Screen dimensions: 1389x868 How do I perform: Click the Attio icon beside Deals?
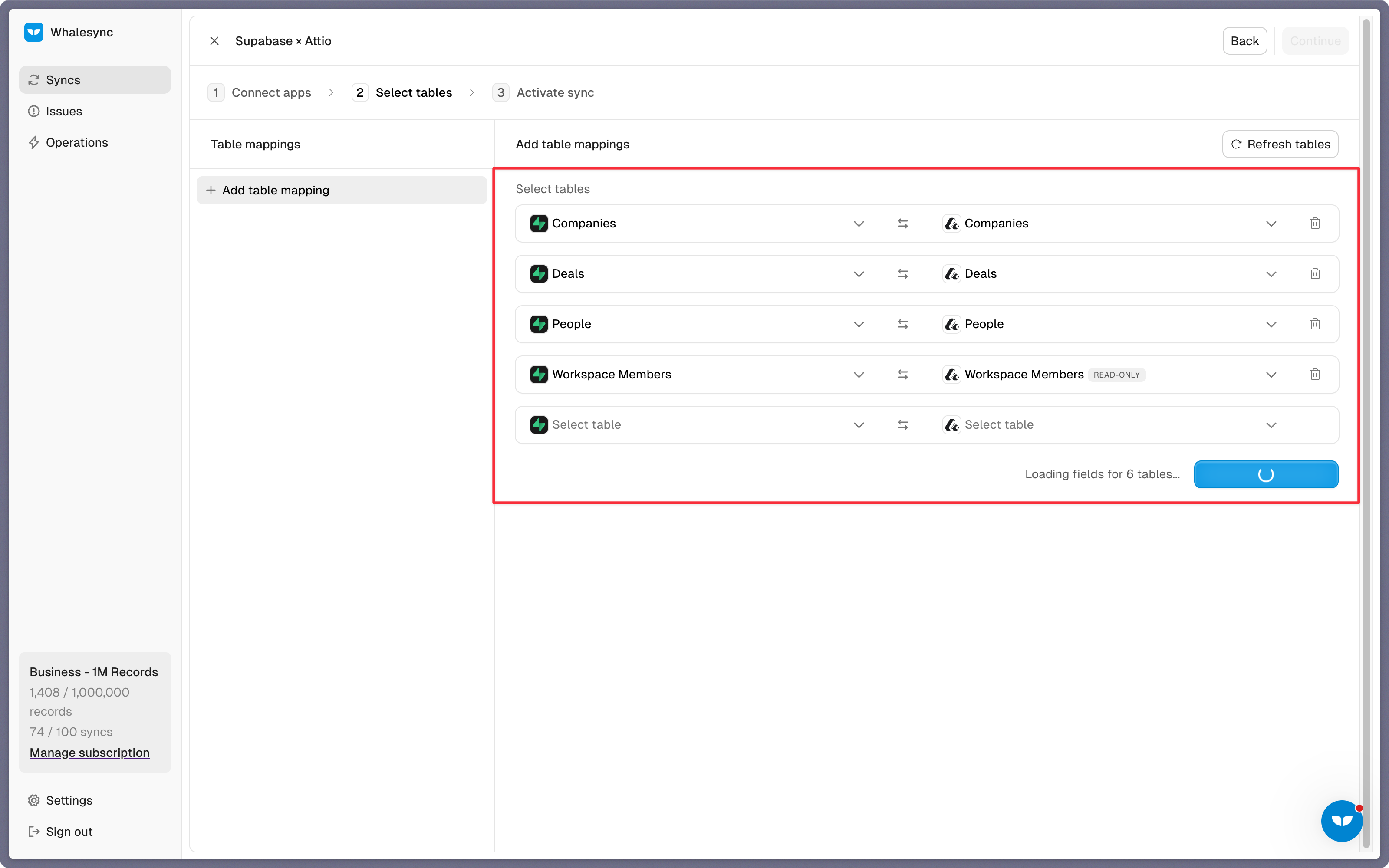[x=951, y=274]
